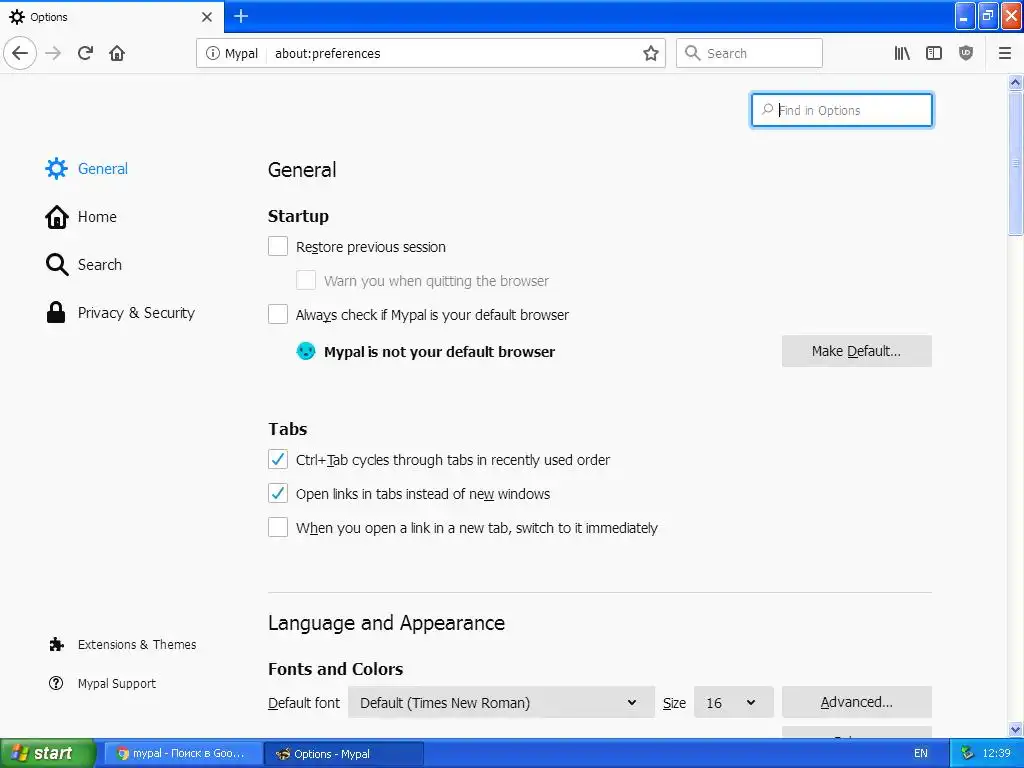Viewport: 1024px width, 768px height.
Task: Enable switching to new tab immediately
Action: pos(278,527)
